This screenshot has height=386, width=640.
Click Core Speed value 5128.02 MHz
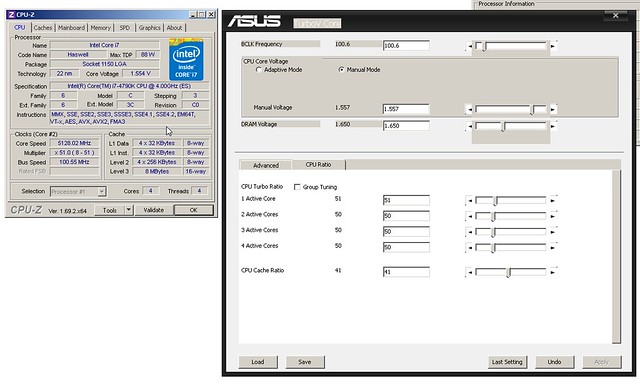[74, 143]
